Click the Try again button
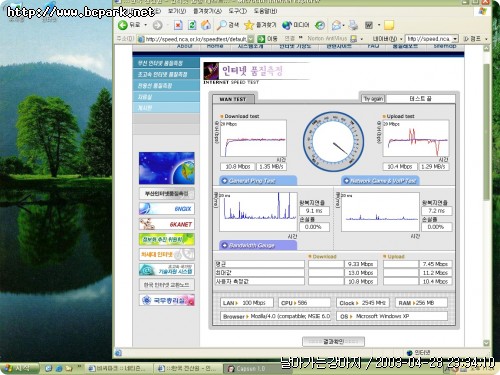 click(373, 99)
